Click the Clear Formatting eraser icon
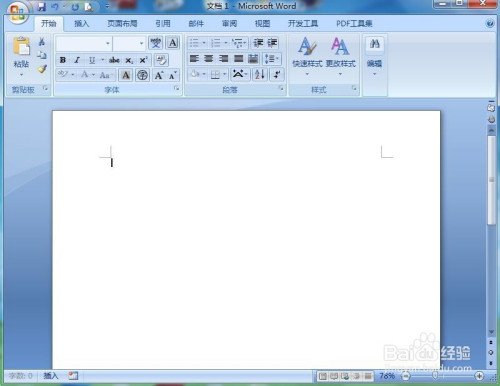This screenshot has width=500, height=386. pyautogui.click(x=161, y=60)
